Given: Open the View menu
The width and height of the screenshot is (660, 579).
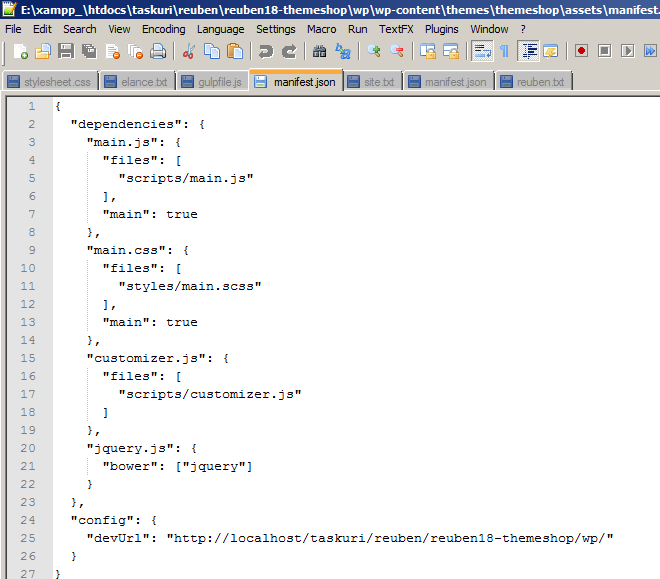Looking at the screenshot, I should click(x=119, y=29).
